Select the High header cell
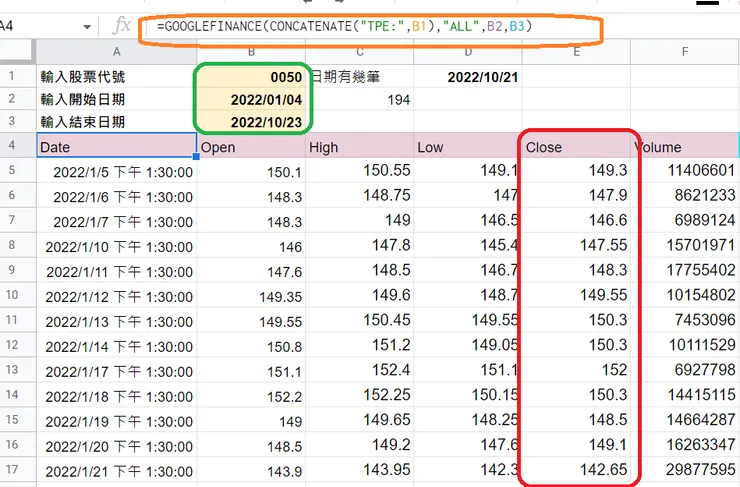 coord(360,145)
